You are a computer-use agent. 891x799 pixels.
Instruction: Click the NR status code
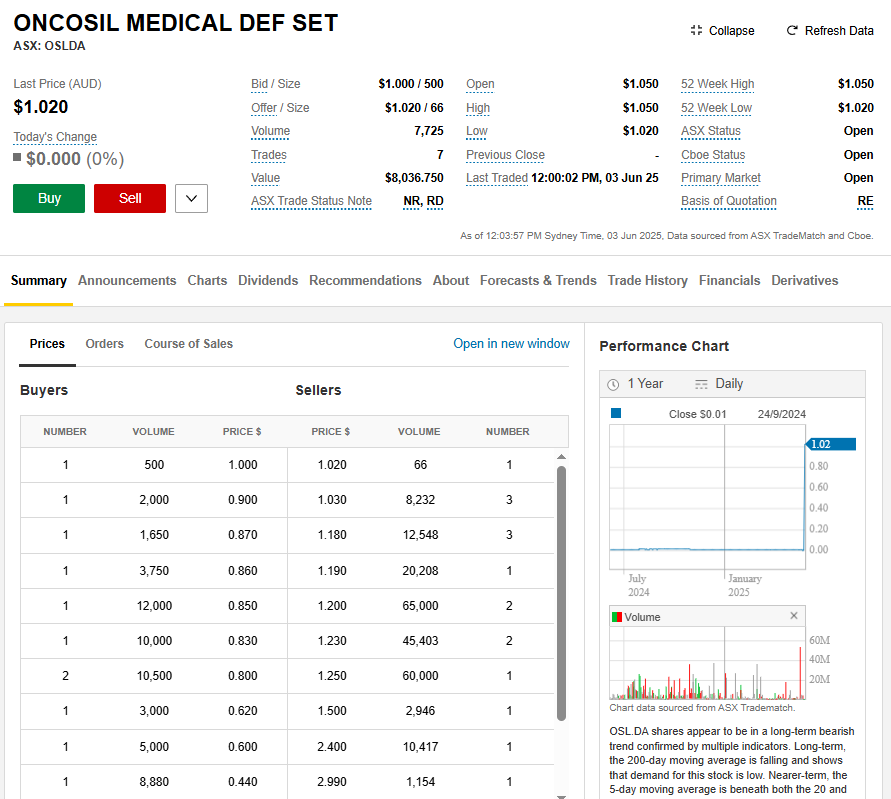click(x=412, y=201)
